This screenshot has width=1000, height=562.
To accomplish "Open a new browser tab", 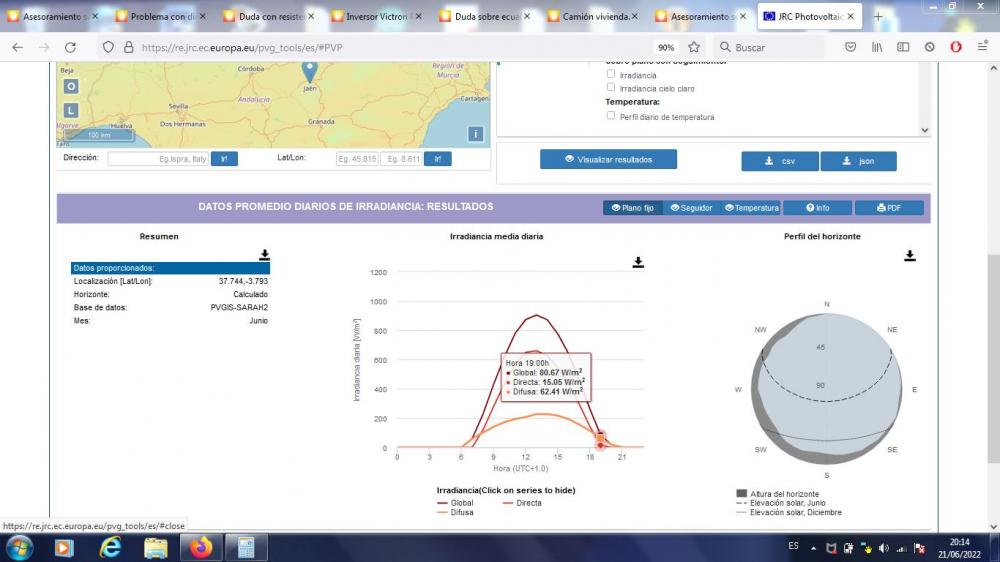I will [878, 17].
